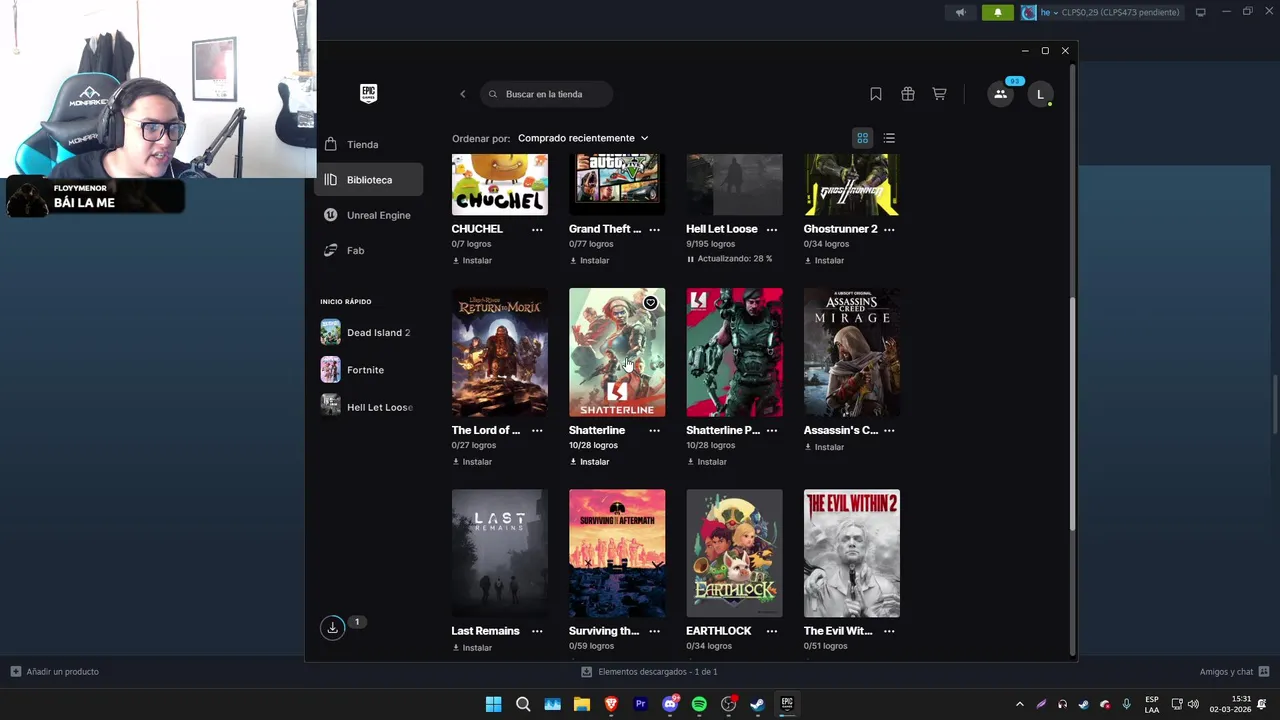
Task: Open Unreal Engine in the sidebar
Action: point(369,215)
